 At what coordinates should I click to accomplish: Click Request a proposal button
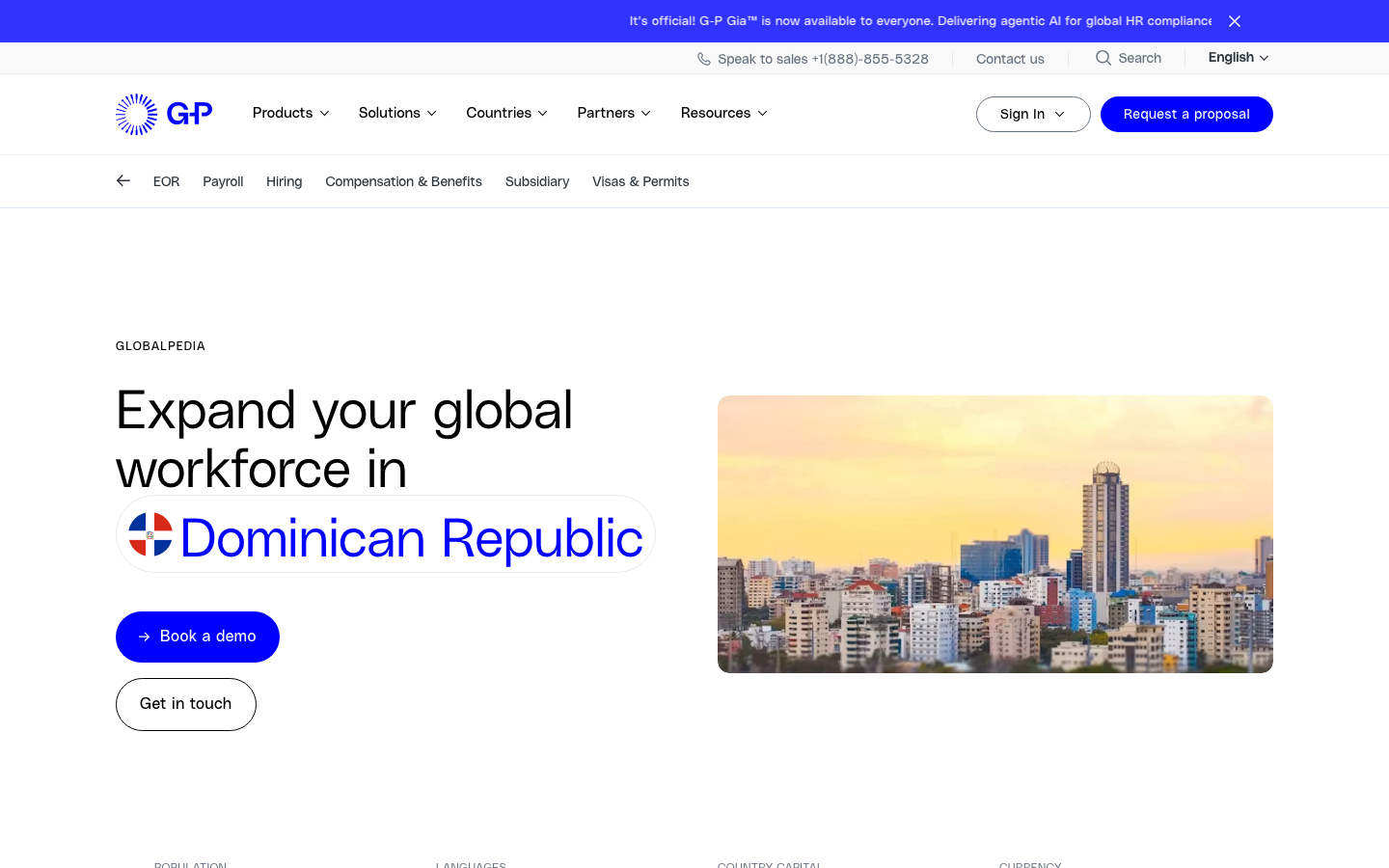click(1186, 114)
